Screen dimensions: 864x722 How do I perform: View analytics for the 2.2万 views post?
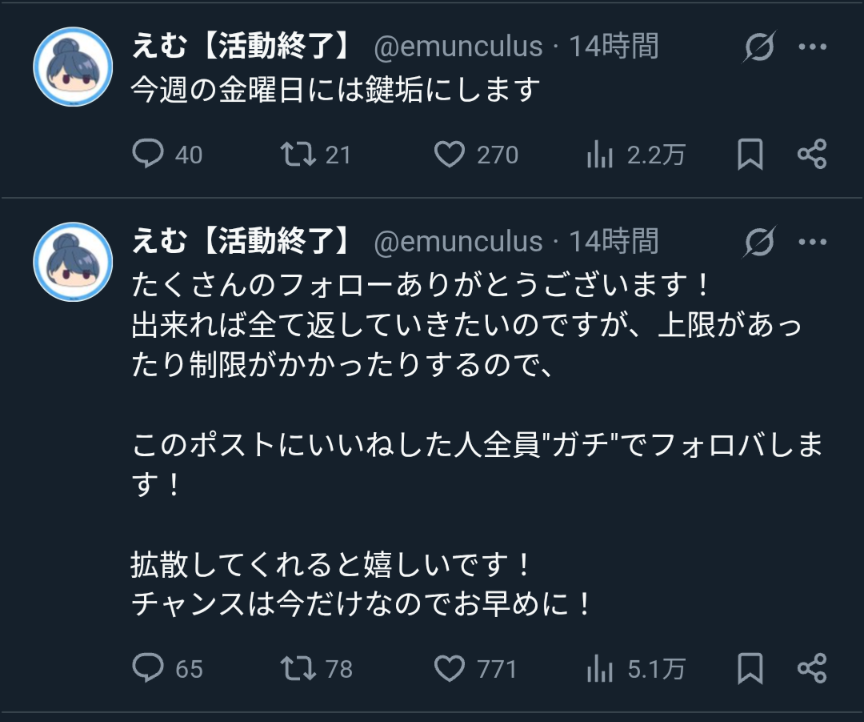(599, 154)
